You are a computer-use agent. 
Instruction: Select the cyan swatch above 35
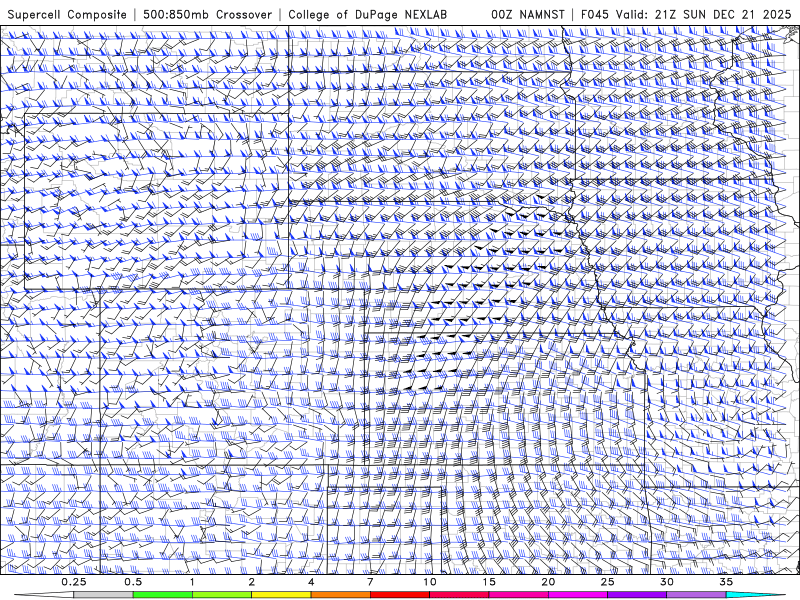[x=755, y=595]
